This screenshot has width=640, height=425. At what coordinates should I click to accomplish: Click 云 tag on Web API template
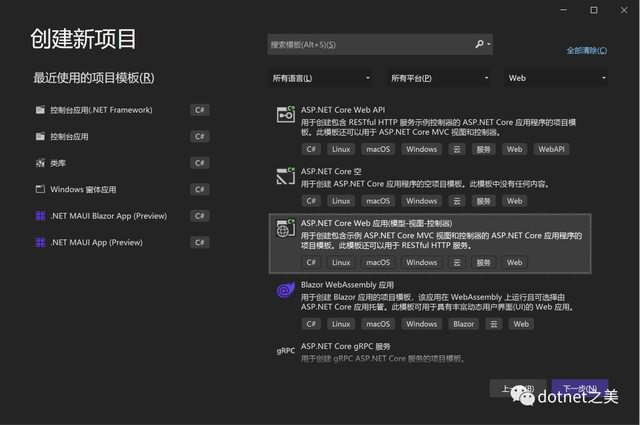(x=457, y=149)
